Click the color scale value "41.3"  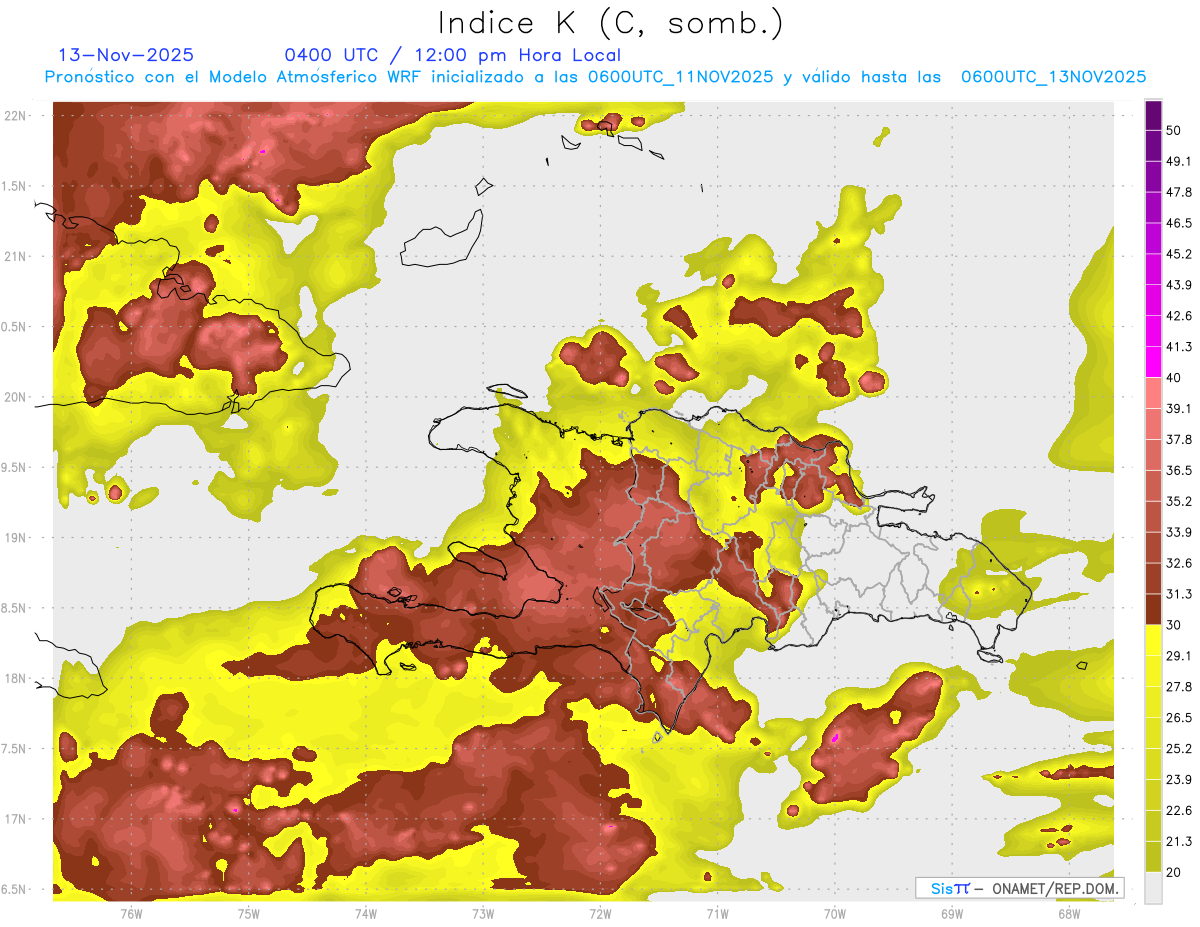click(1180, 347)
